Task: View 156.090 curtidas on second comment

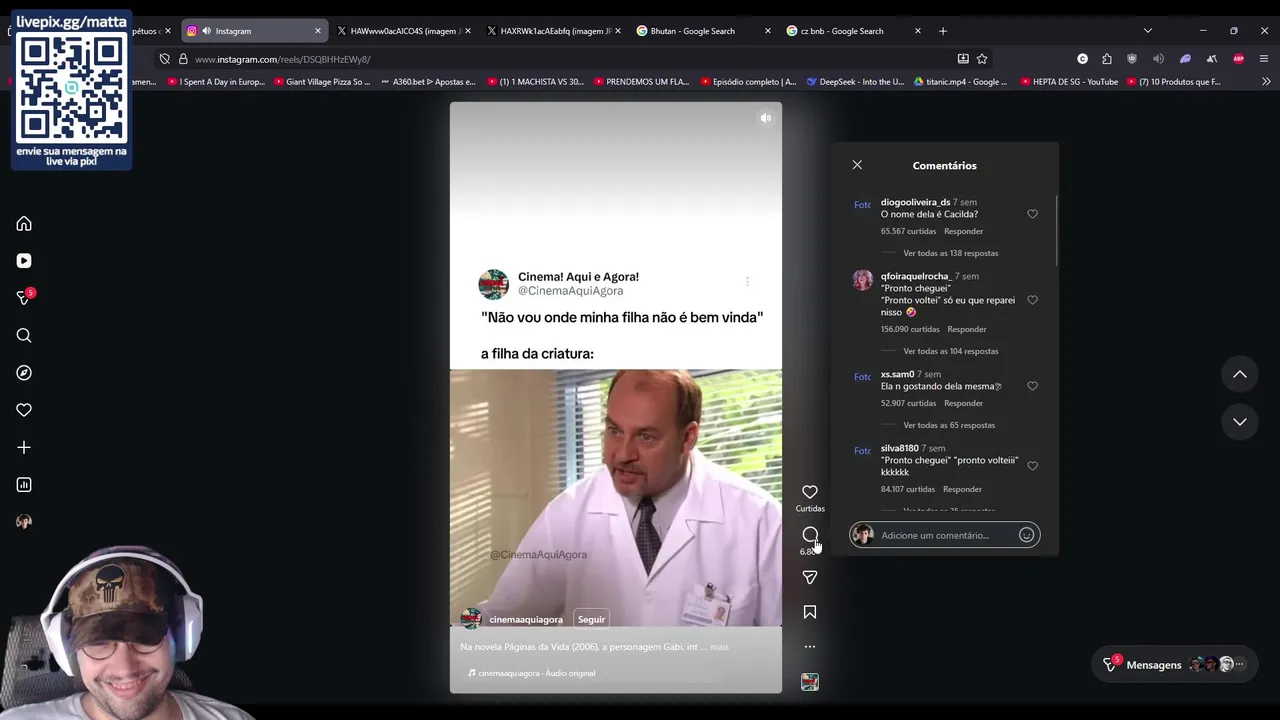Action: pyautogui.click(x=910, y=329)
